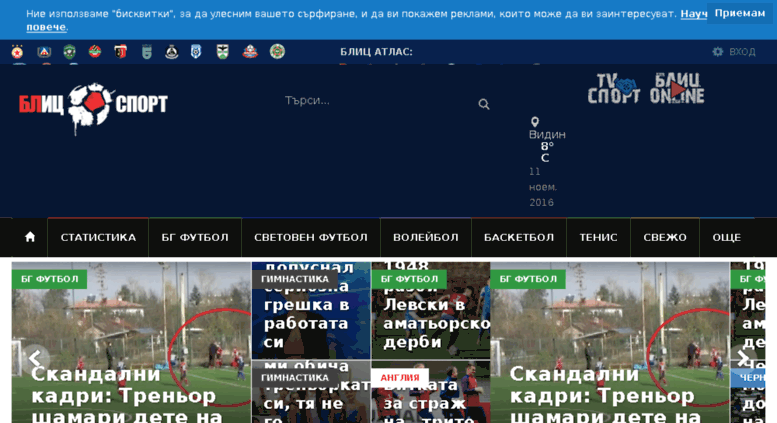
Task: Open the black and red shield club crest
Action: [x=120, y=52]
